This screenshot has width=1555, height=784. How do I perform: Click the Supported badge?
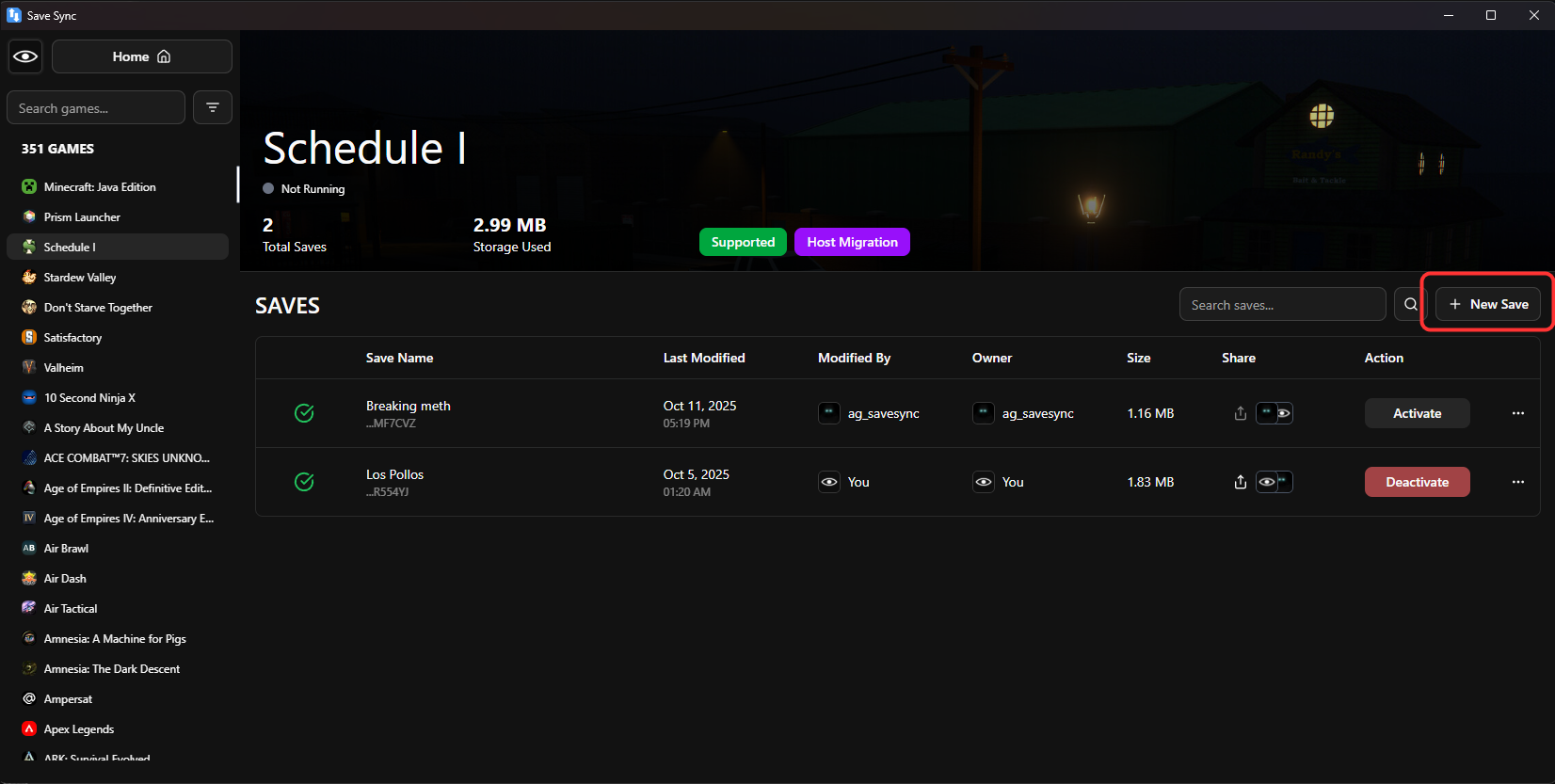point(743,242)
